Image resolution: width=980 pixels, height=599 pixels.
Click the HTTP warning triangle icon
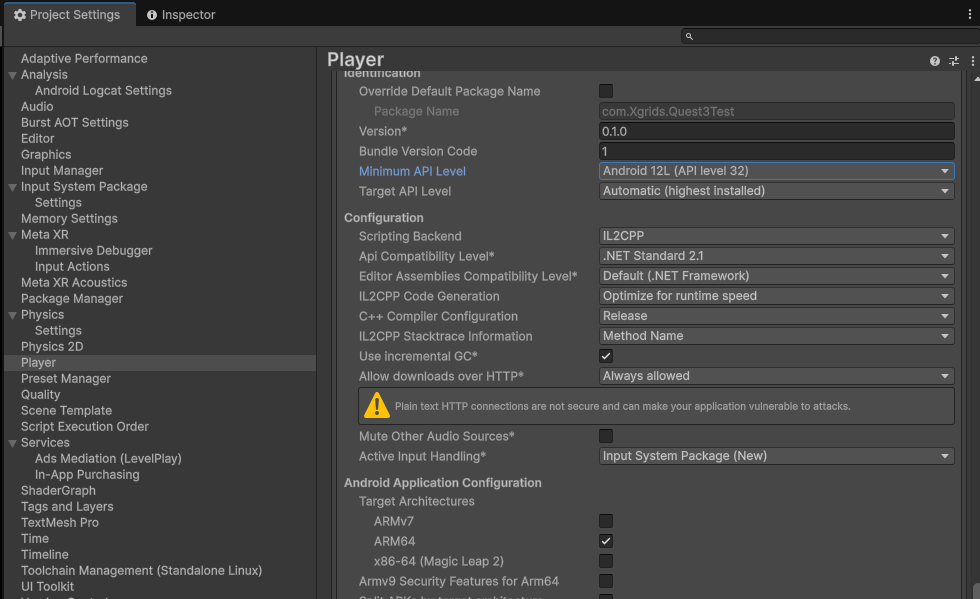tap(377, 405)
